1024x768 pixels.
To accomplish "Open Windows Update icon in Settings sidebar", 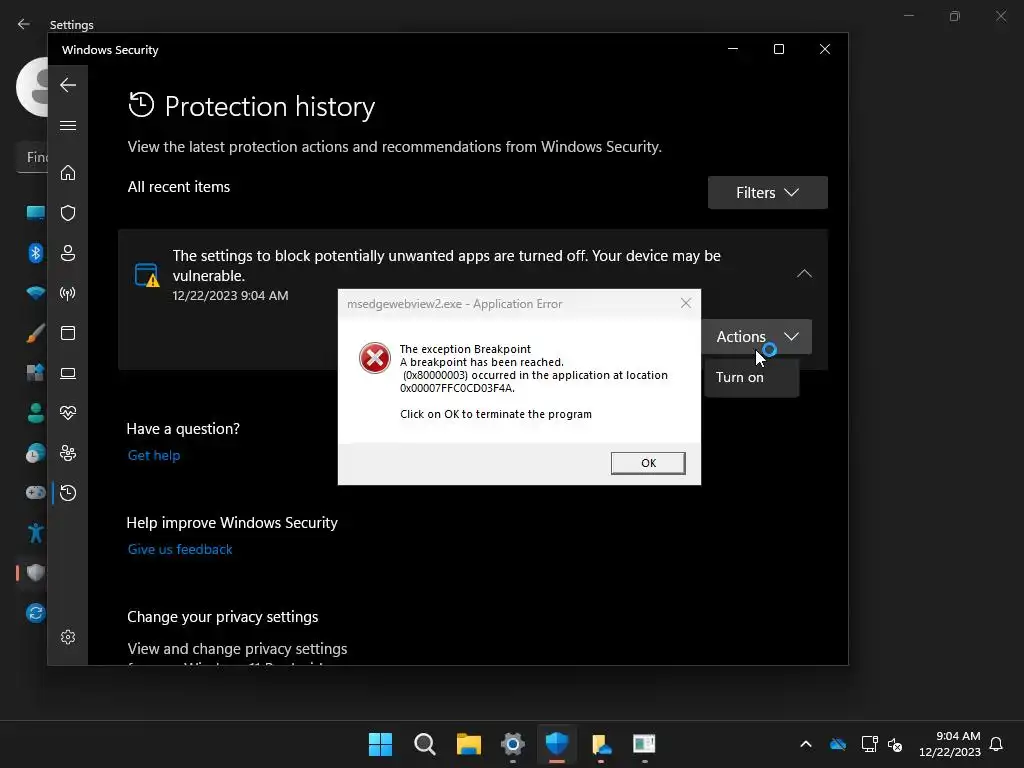I will click(36, 613).
